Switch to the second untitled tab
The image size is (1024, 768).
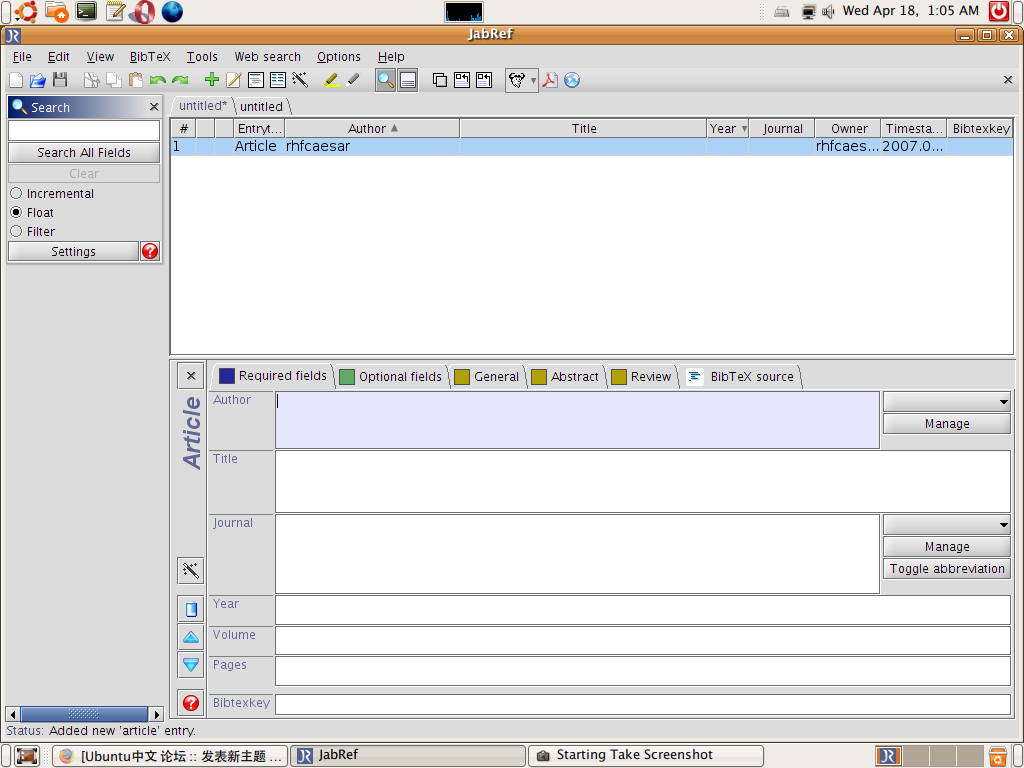[261, 106]
